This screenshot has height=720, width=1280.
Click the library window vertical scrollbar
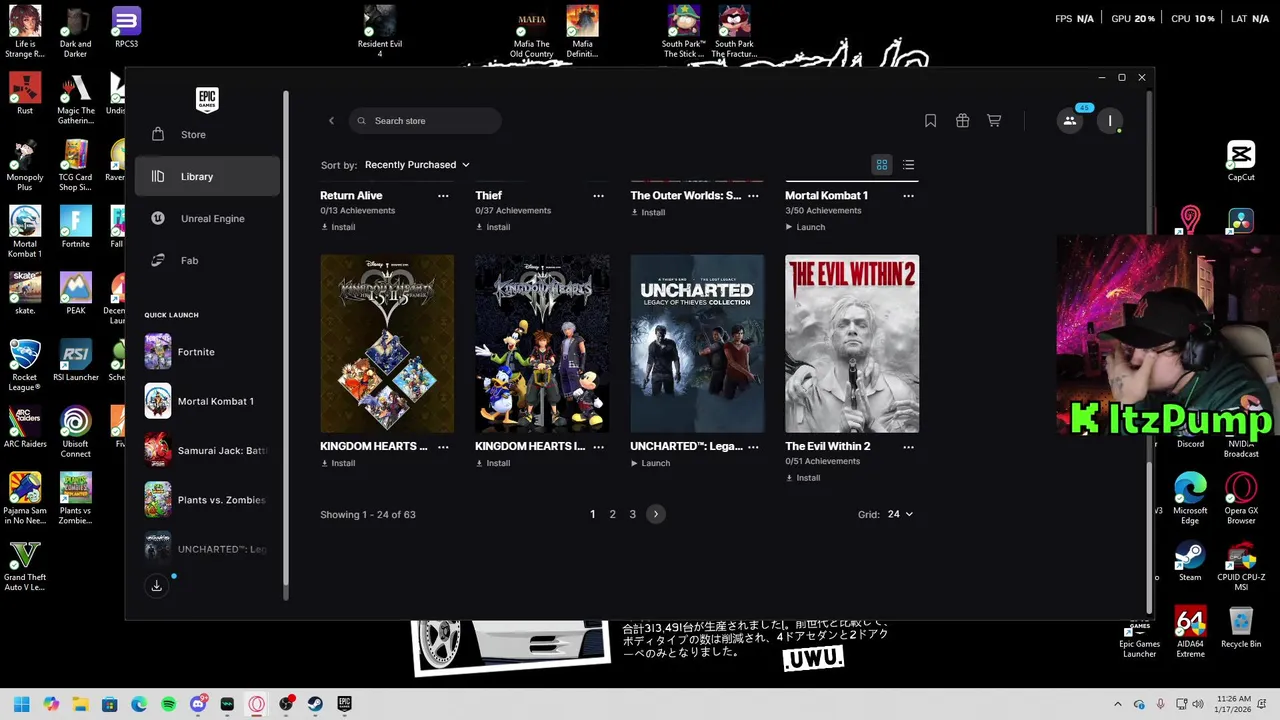(1149, 536)
